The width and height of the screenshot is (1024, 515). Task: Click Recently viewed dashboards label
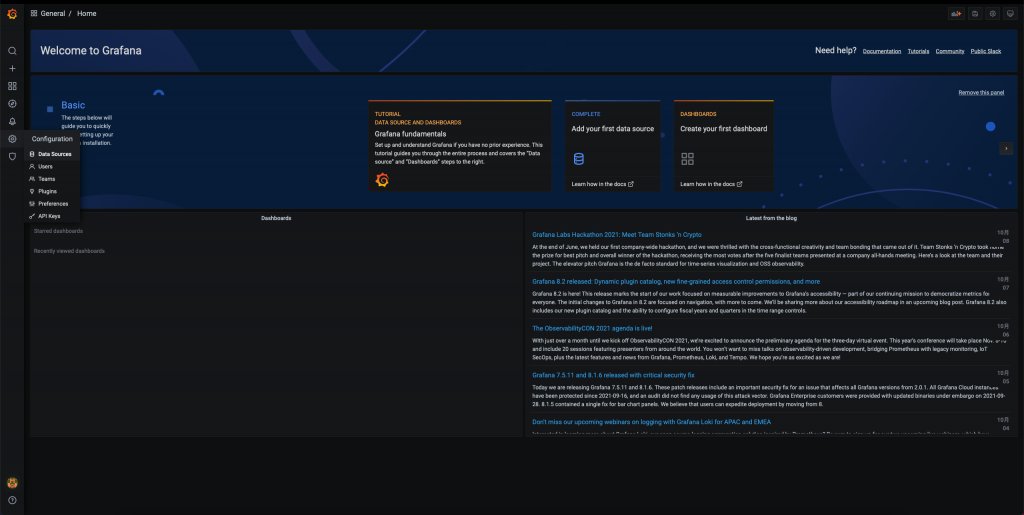[x=69, y=251]
